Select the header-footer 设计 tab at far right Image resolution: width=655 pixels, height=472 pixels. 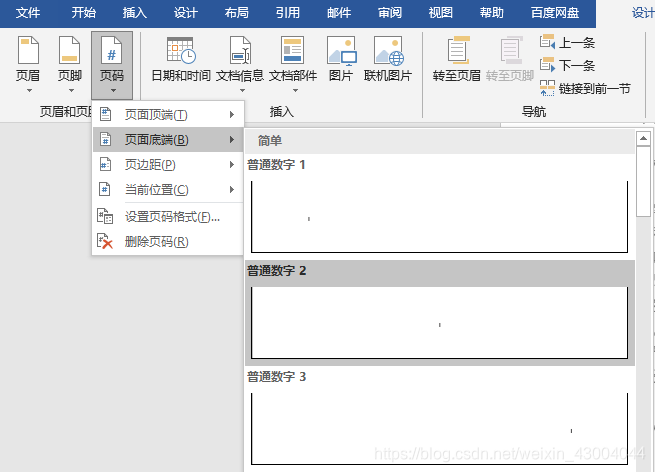[x=643, y=13]
